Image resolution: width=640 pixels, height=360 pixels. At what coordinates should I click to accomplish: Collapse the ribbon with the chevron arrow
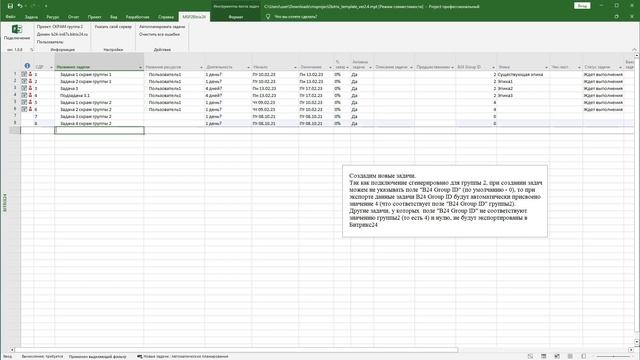pyautogui.click(x=634, y=50)
